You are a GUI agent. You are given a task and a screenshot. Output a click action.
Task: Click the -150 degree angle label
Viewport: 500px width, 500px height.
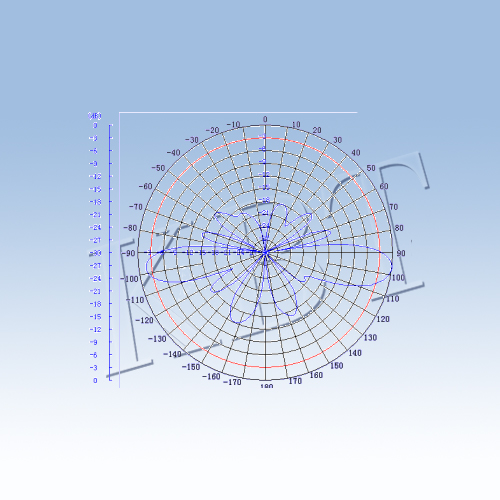point(191,367)
